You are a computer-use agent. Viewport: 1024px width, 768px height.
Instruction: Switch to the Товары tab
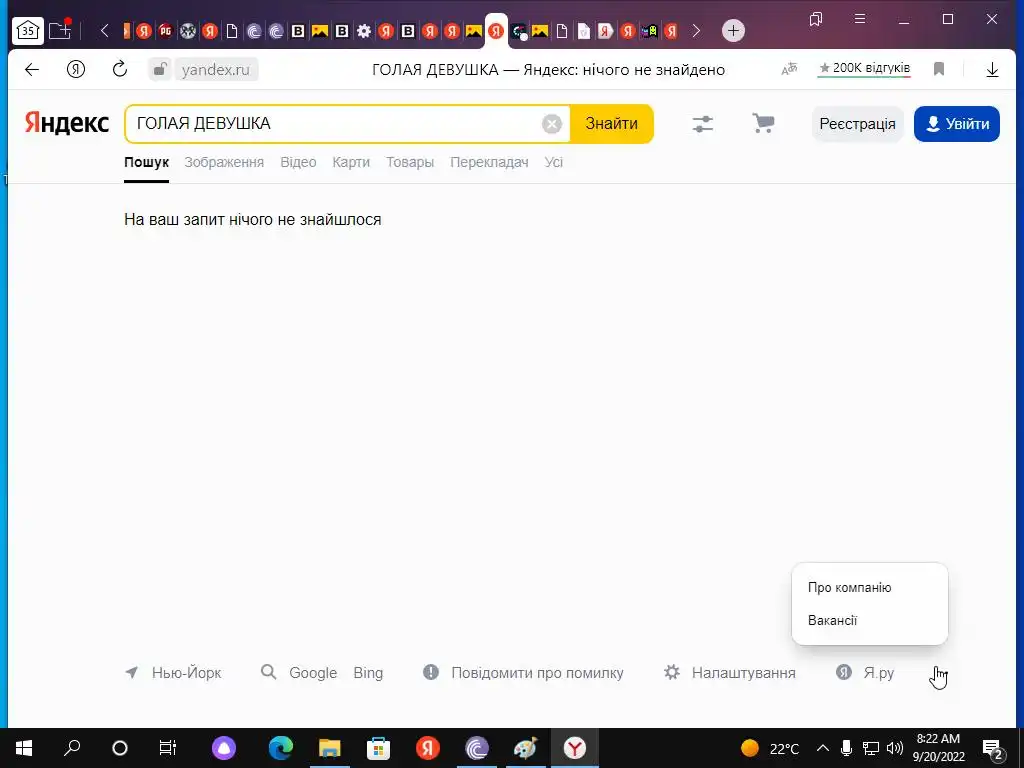tap(409, 163)
